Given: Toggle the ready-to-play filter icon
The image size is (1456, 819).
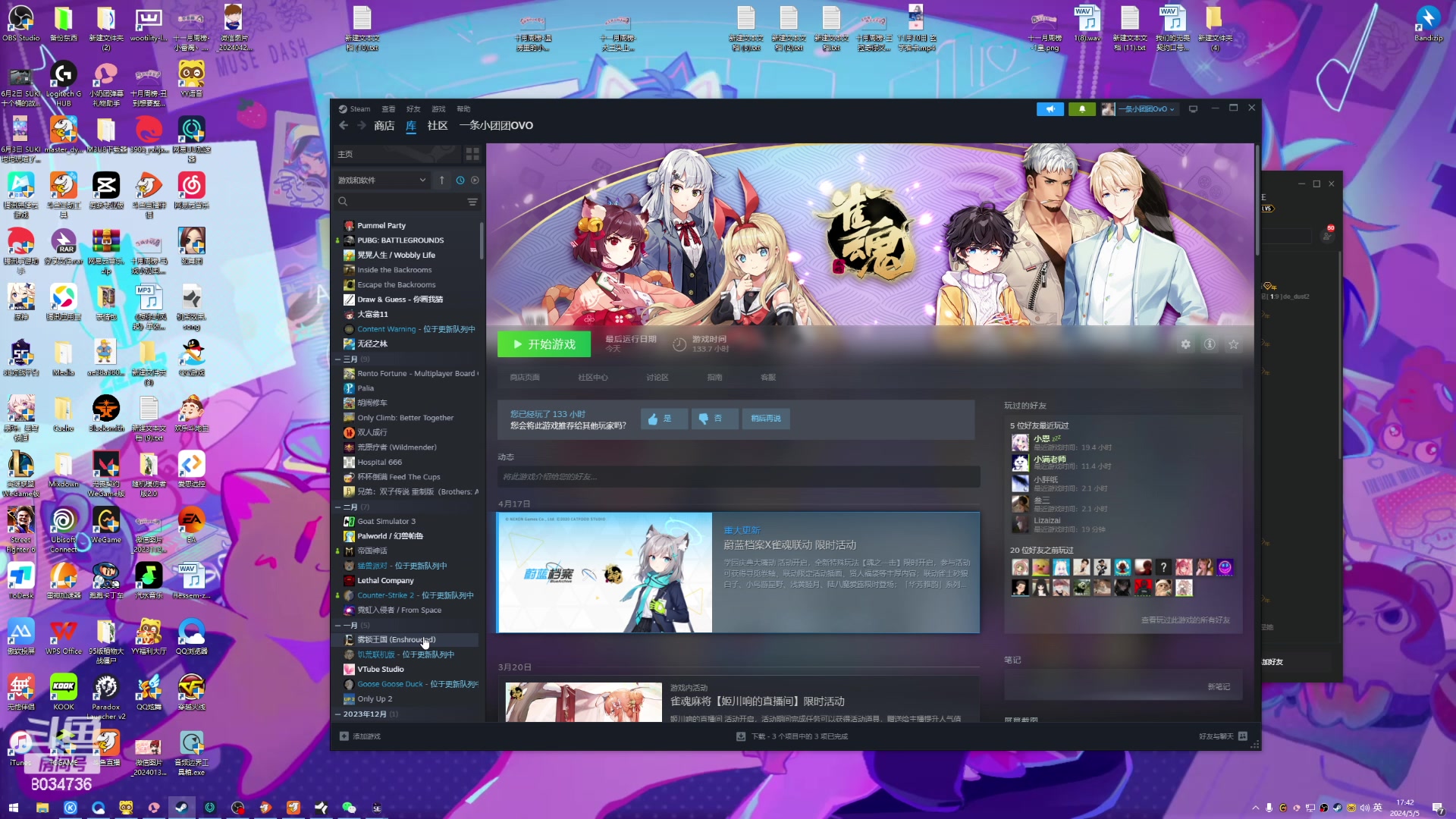Looking at the screenshot, I should [x=475, y=180].
